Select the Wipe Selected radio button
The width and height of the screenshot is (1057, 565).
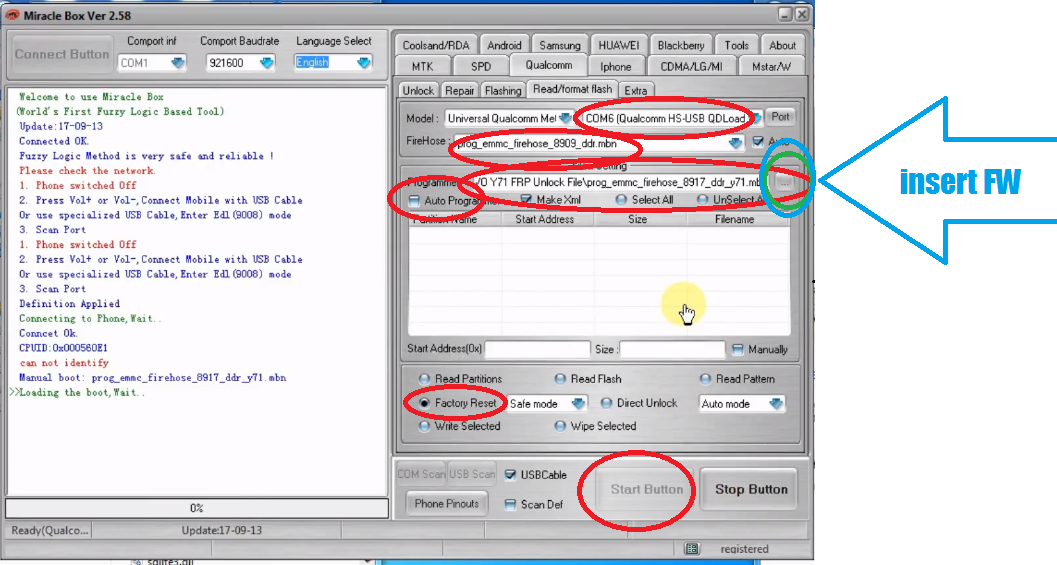(x=560, y=426)
